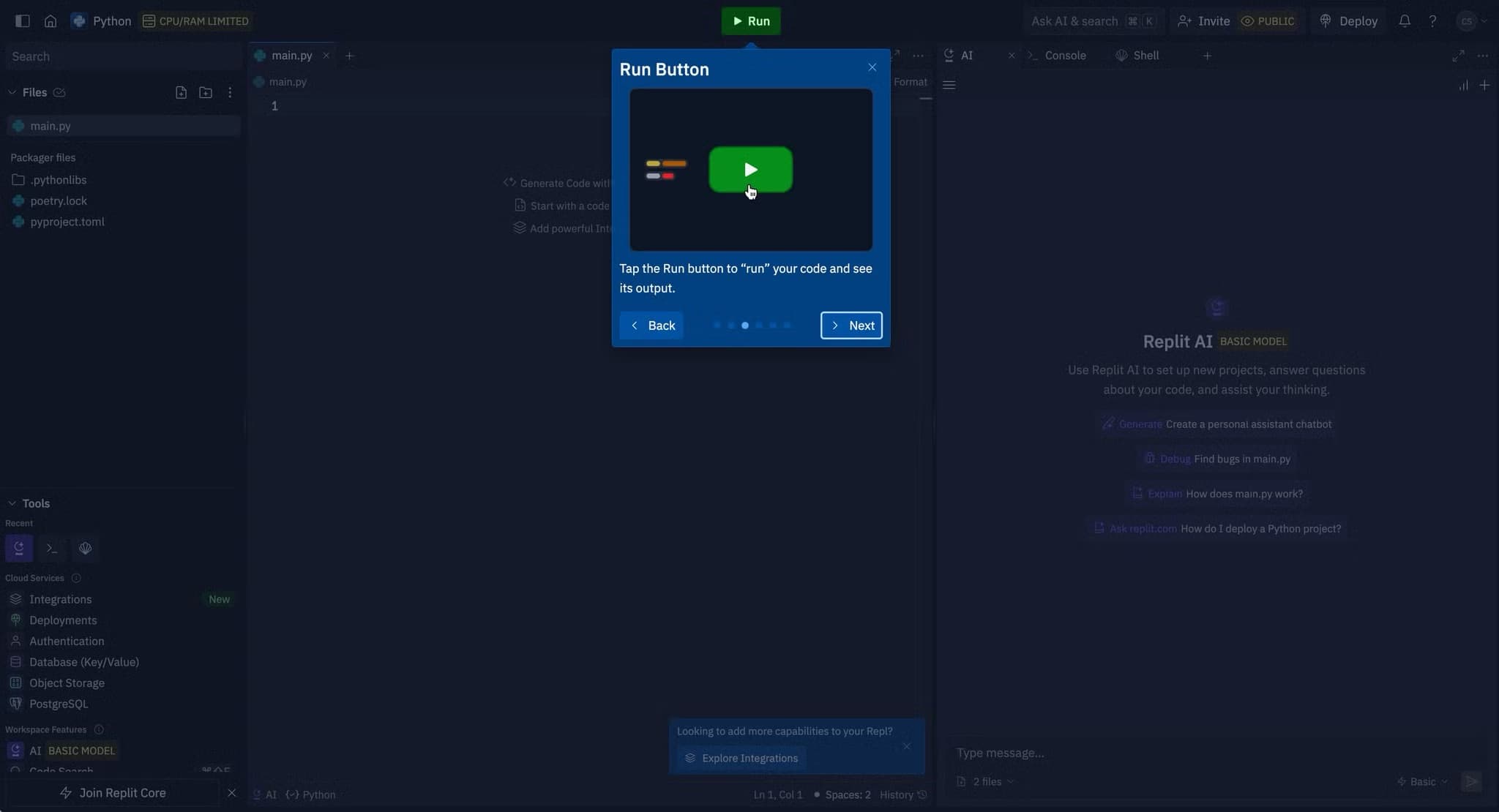This screenshot has width=1499, height=812.
Task: Click Explore Integrations button
Action: (x=741, y=759)
